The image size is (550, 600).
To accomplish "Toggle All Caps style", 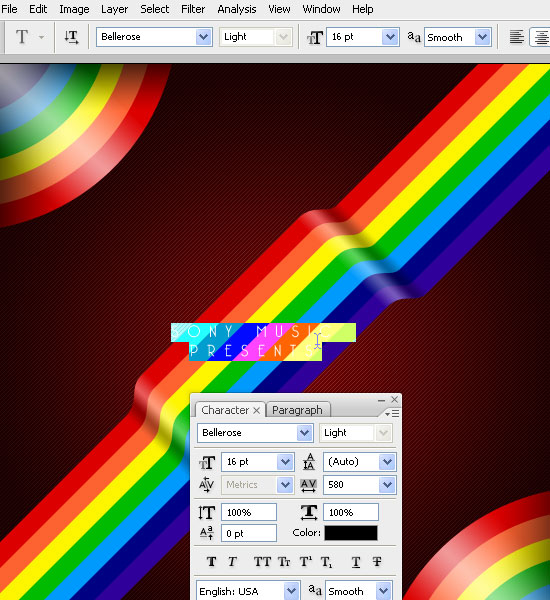I will [x=262, y=562].
